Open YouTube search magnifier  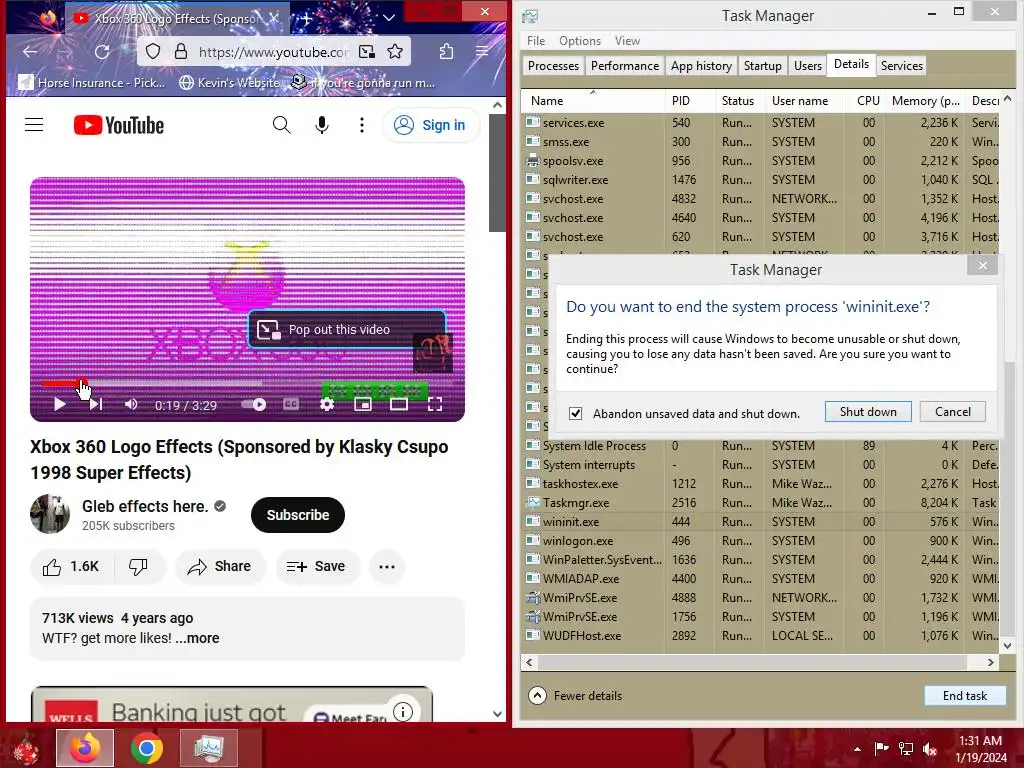pos(281,125)
